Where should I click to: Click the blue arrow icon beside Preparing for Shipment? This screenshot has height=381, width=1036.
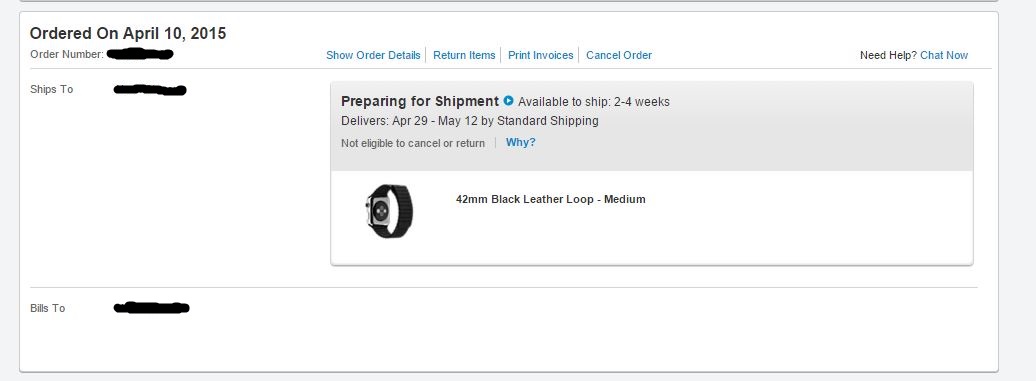coord(508,101)
